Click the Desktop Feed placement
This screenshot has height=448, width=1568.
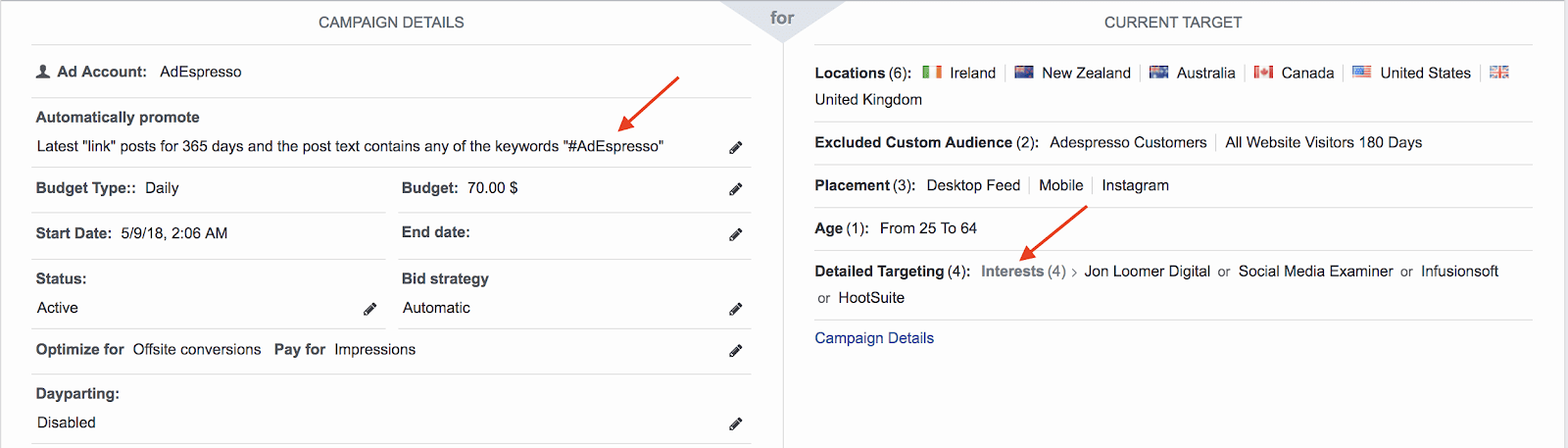tap(973, 185)
